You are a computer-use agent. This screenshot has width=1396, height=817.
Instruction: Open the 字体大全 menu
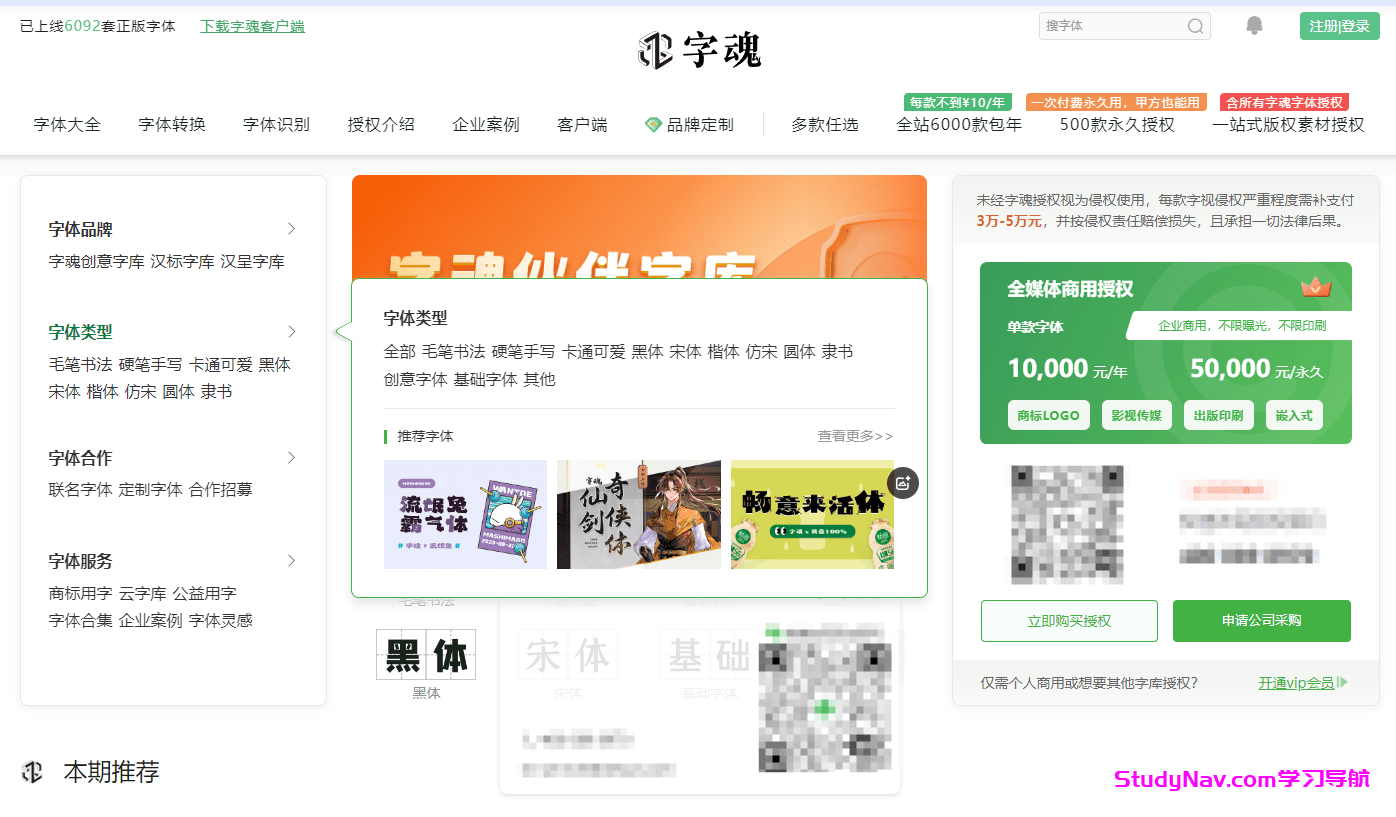click(x=66, y=124)
